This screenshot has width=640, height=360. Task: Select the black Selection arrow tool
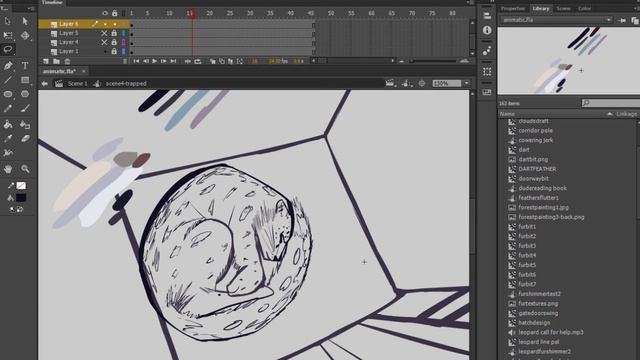(x=8, y=20)
